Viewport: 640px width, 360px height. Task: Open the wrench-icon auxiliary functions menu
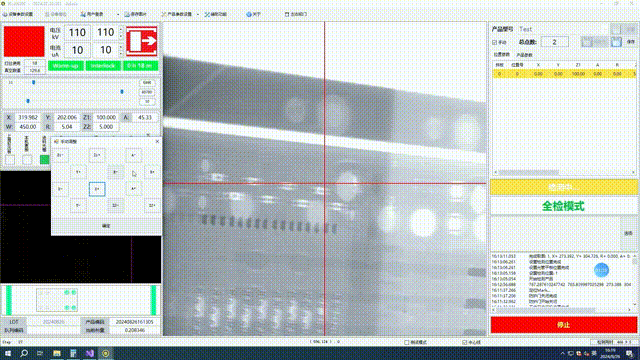(216, 14)
